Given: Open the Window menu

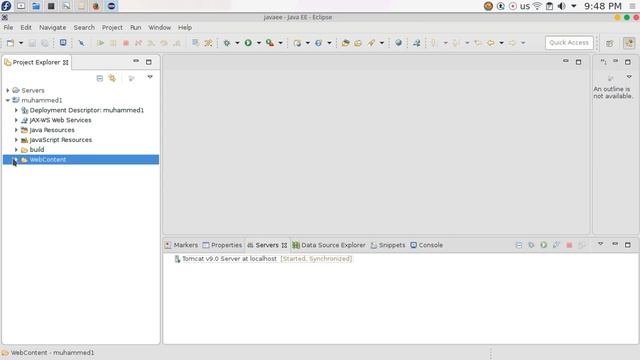Looking at the screenshot, I should pos(159,27).
